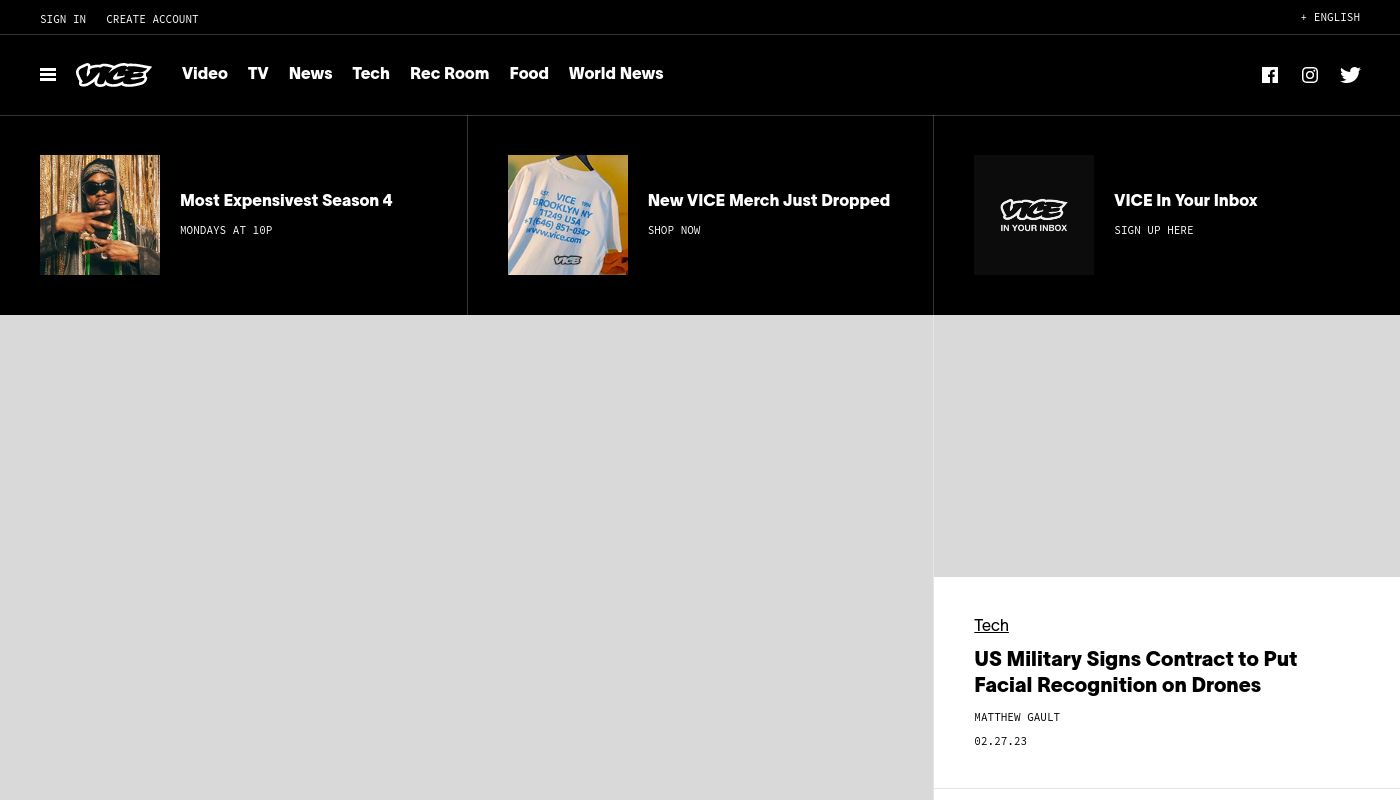Select Food in navigation
Image resolution: width=1400 pixels, height=800 pixels.
tap(529, 74)
